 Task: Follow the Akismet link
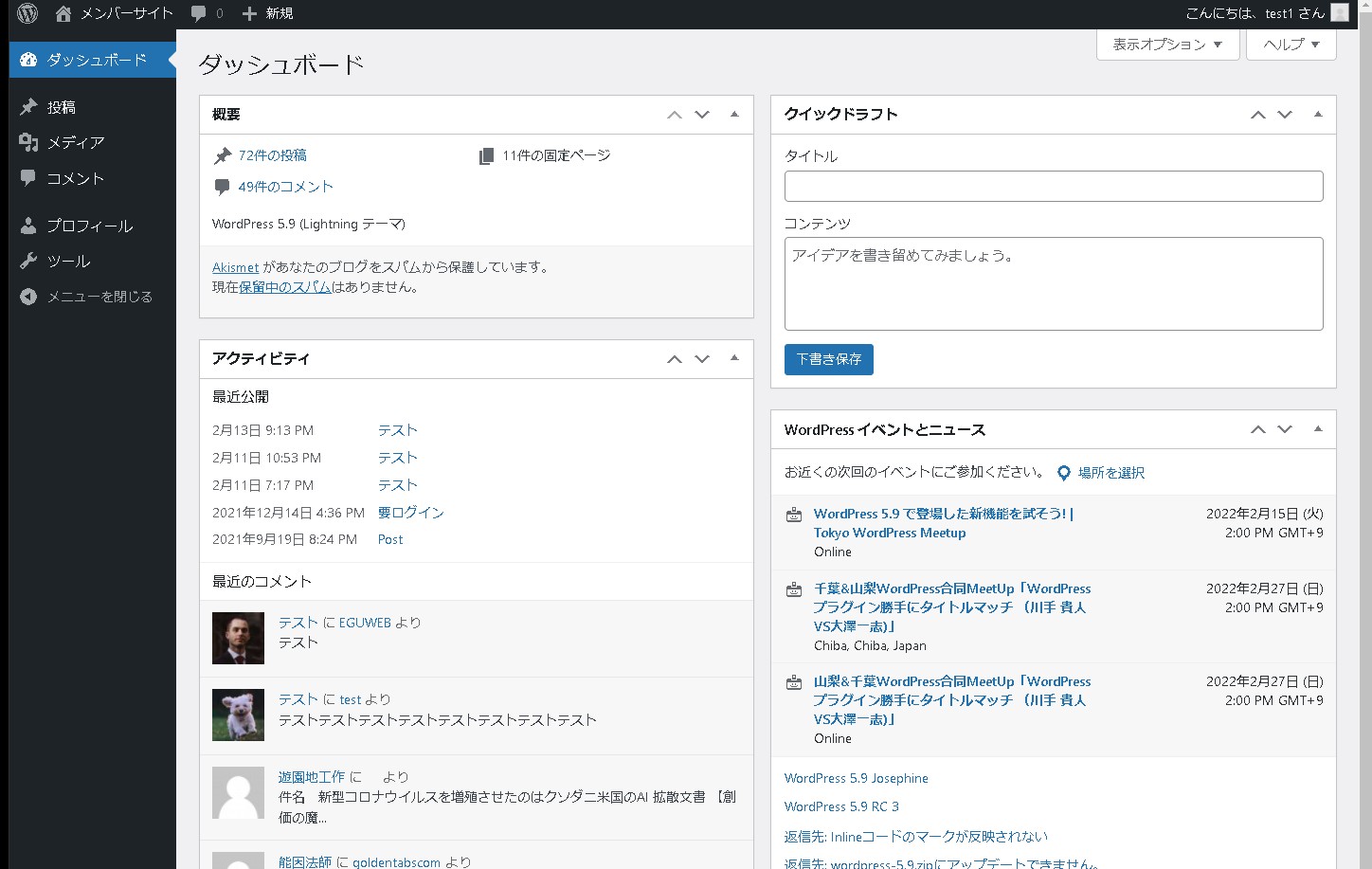tap(235, 267)
